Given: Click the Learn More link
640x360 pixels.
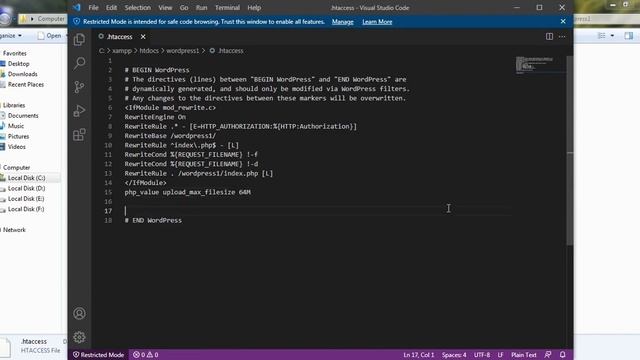Looking at the screenshot, I should 377,22.
